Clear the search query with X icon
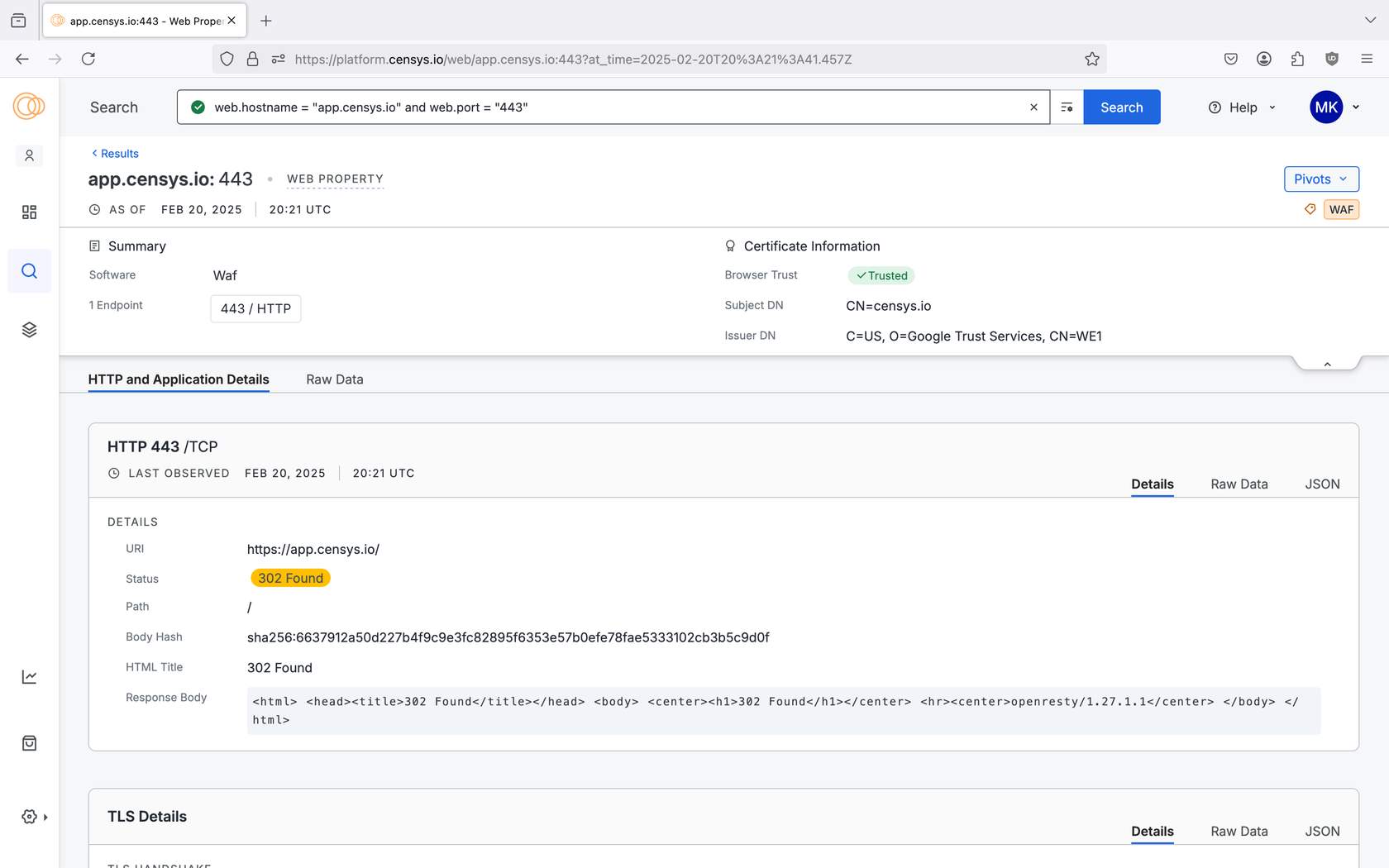The height and width of the screenshot is (868, 1389). click(1033, 107)
